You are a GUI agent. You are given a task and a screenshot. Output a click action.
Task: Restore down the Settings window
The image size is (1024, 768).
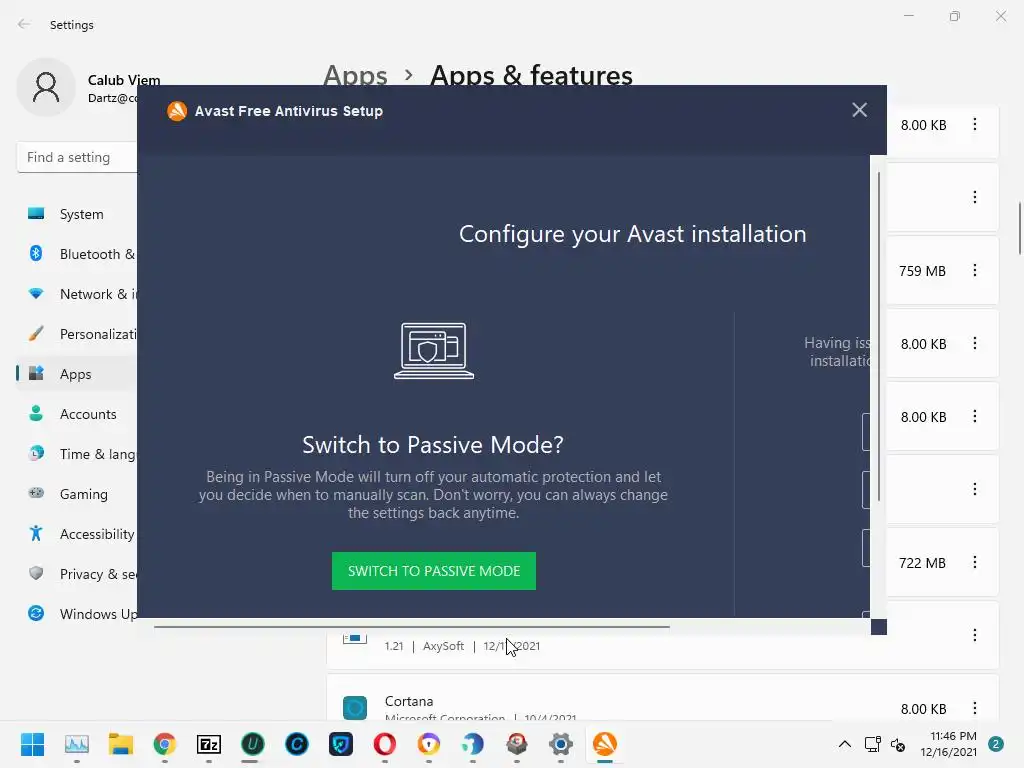955,16
